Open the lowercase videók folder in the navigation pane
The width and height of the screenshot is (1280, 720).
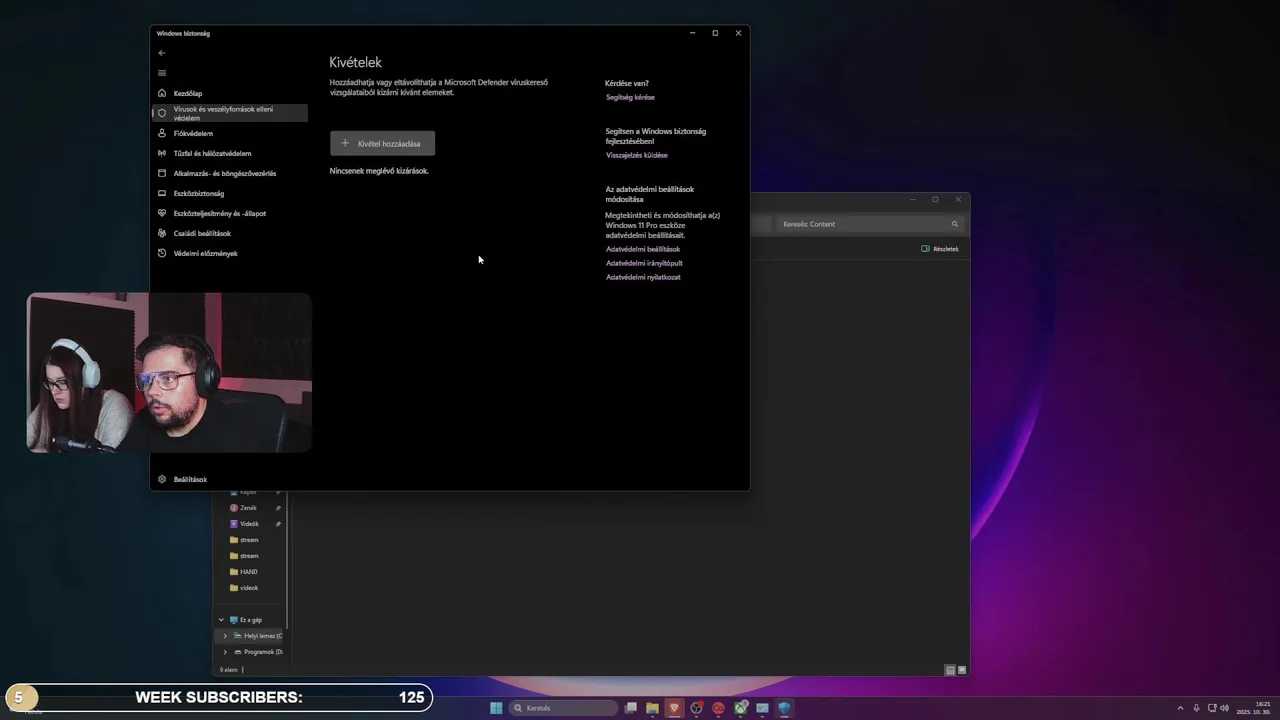click(x=249, y=588)
